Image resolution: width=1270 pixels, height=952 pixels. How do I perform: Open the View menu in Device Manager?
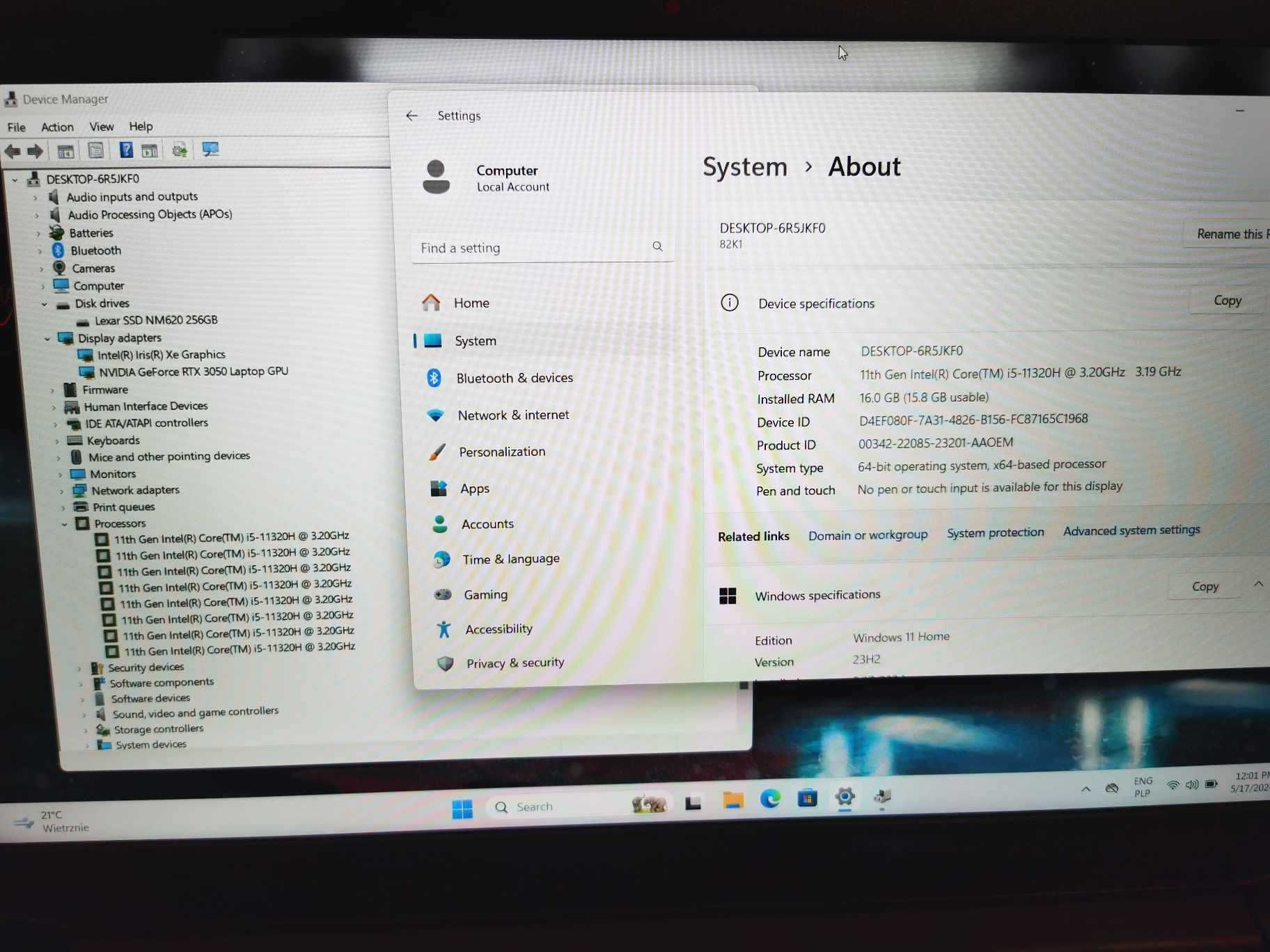click(x=102, y=127)
